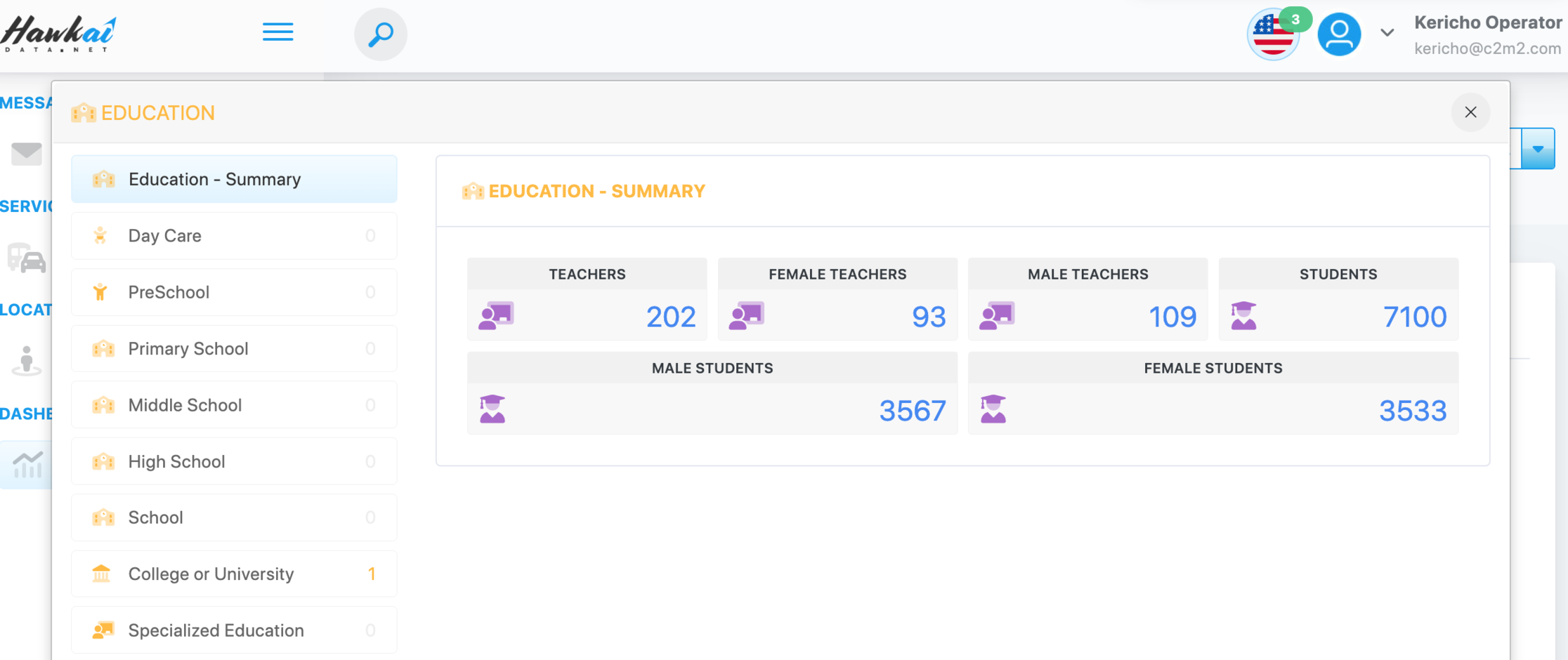The image size is (1568, 660).
Task: Click the Day Care baby icon
Action: pyautogui.click(x=100, y=235)
